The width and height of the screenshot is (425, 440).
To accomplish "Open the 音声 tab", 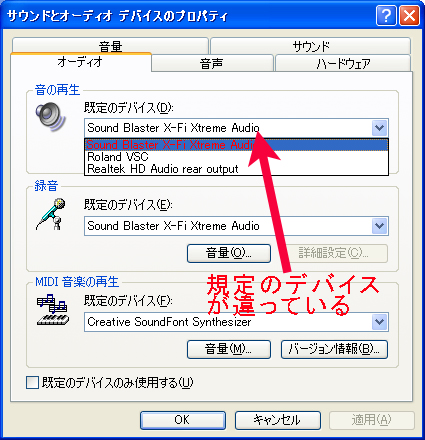I will point(212,63).
